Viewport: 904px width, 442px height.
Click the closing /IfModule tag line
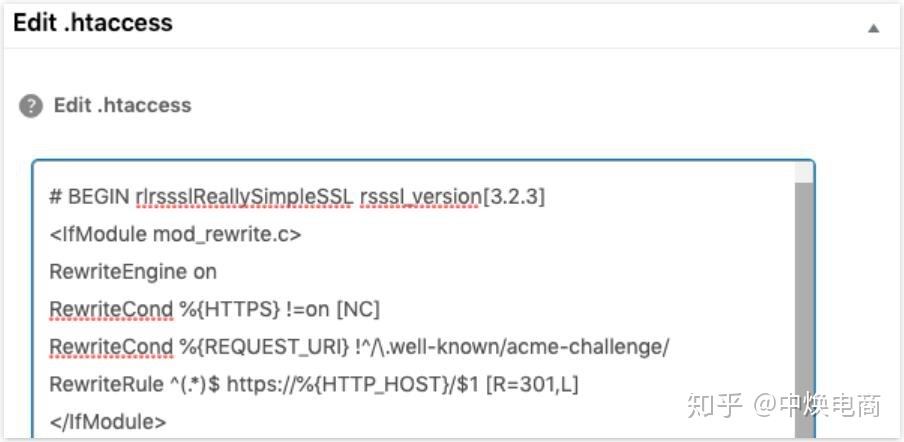[x=108, y=422]
